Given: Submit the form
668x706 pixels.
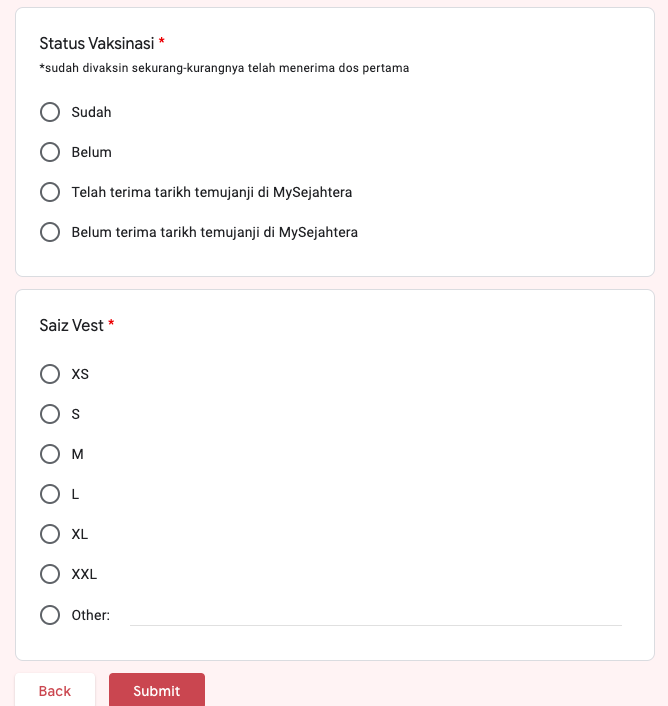Looking at the screenshot, I should [x=157, y=691].
